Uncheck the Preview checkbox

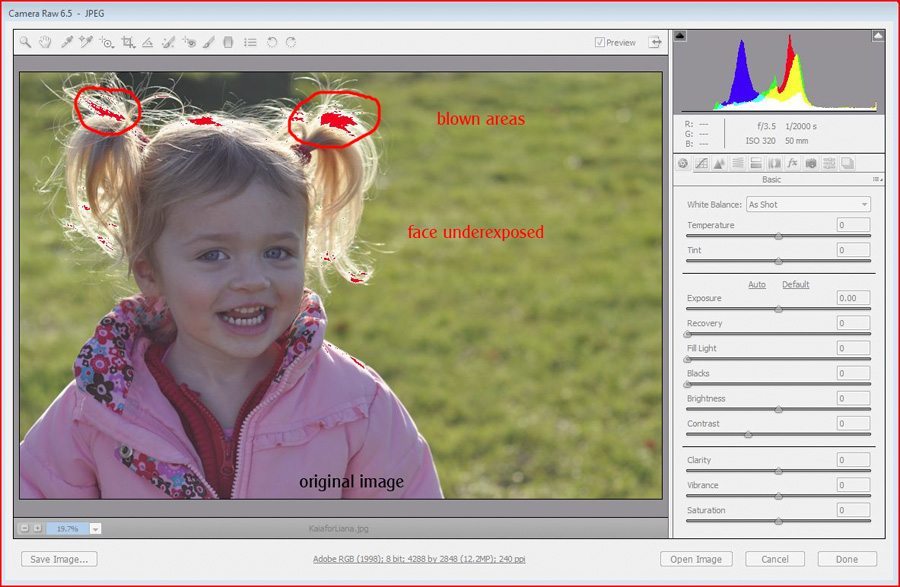pos(600,42)
